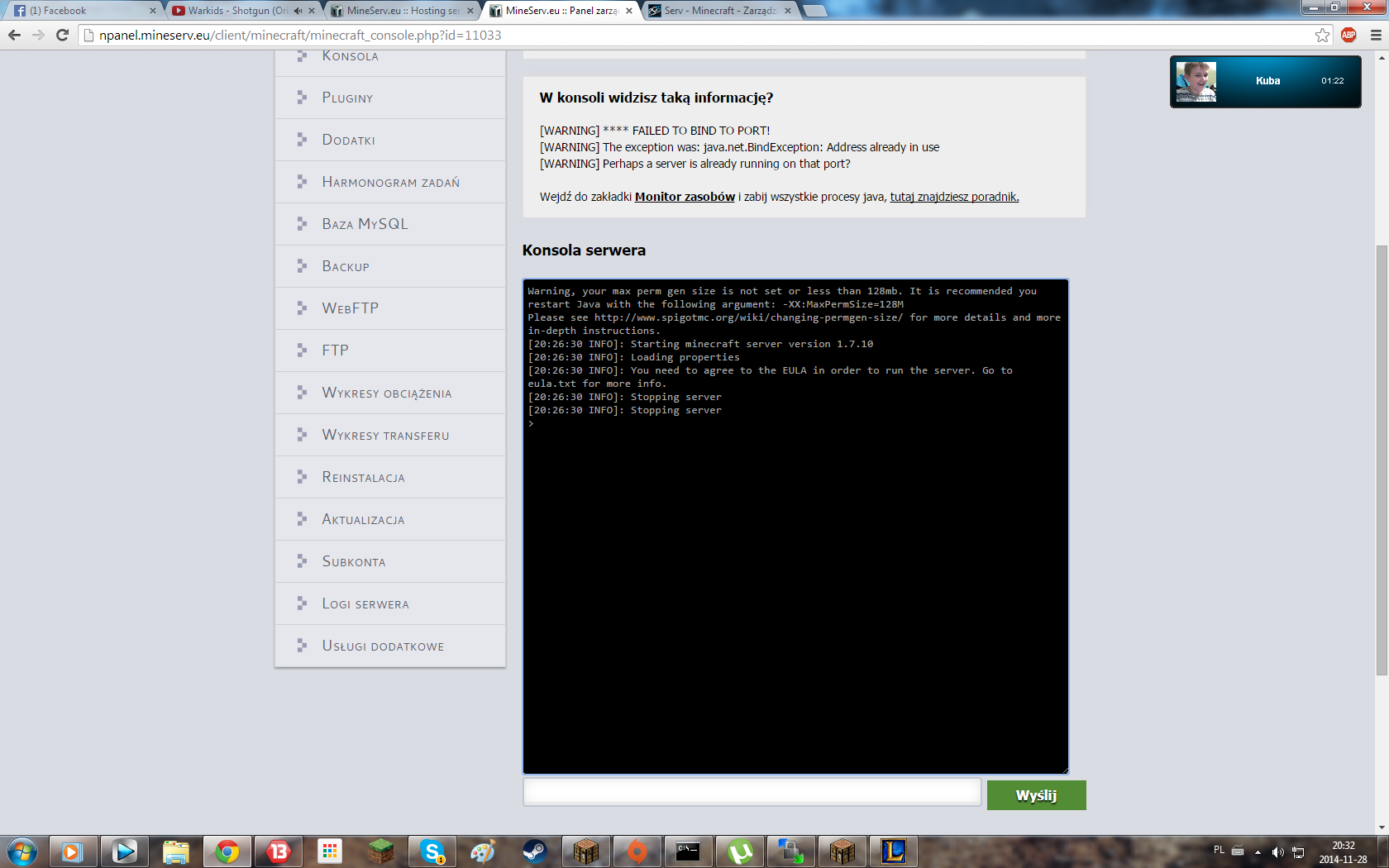Open the Aktualizacja sidebar entry
The width and height of the screenshot is (1389, 868).
(x=390, y=519)
